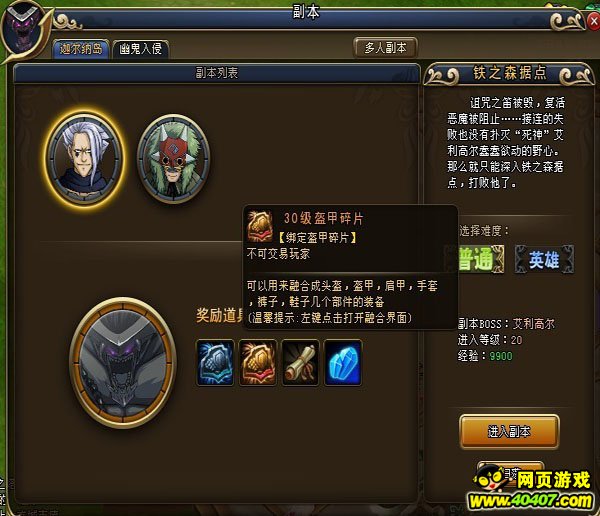Viewport: 600px width, 516px height.
Task: Close the 副本 dungeon window
Action: click(593, 22)
